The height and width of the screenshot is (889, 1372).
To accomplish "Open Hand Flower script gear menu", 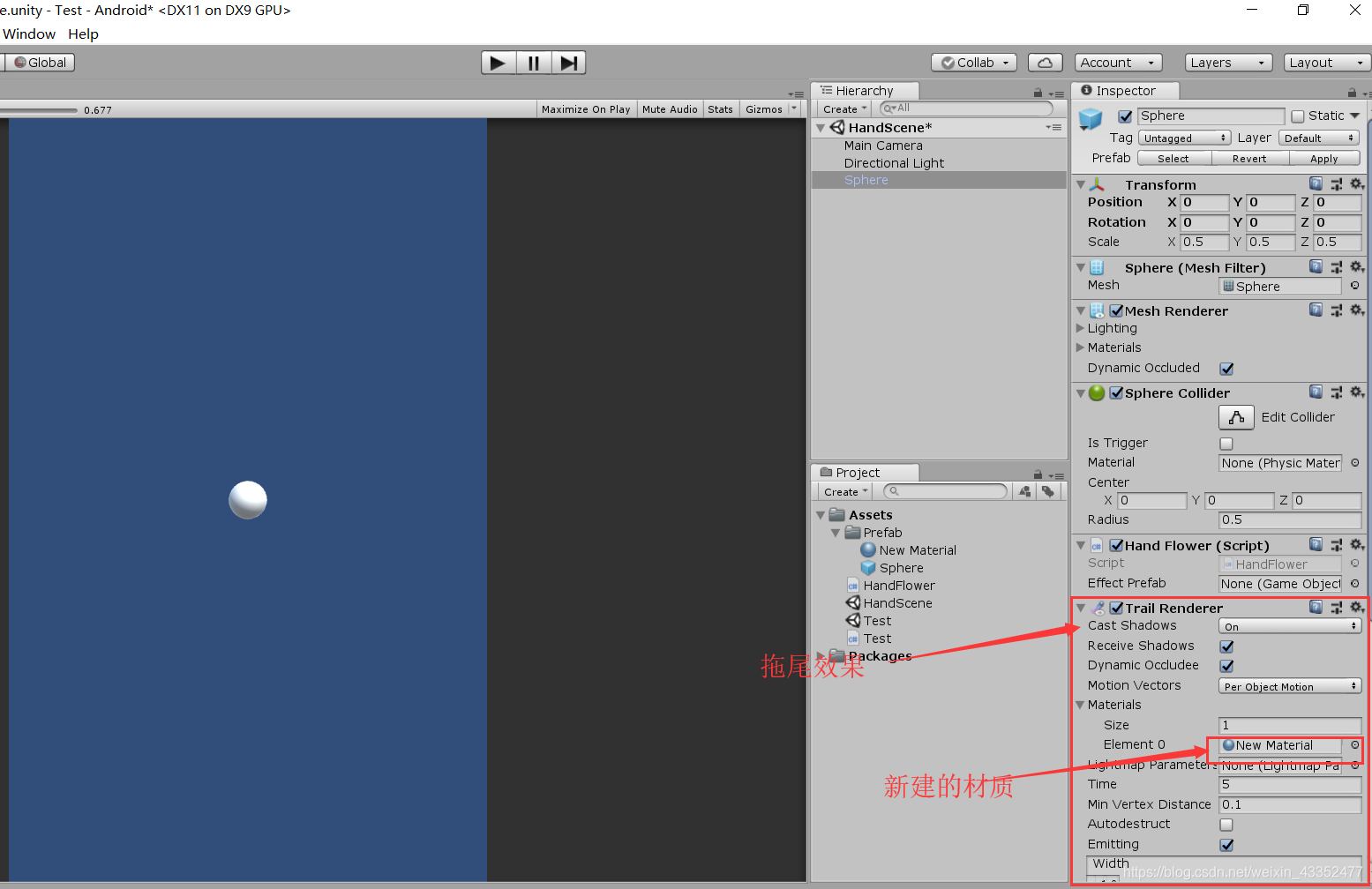I will click(1357, 545).
